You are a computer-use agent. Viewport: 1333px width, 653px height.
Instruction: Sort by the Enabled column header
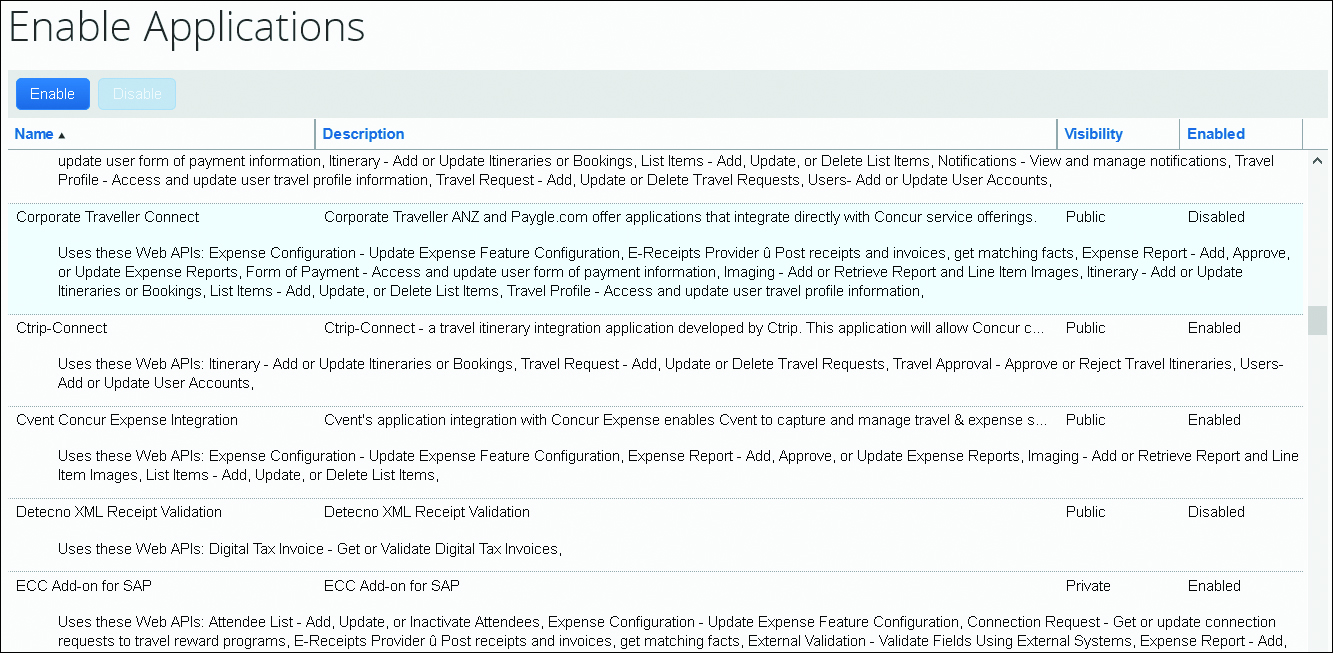tap(1216, 134)
